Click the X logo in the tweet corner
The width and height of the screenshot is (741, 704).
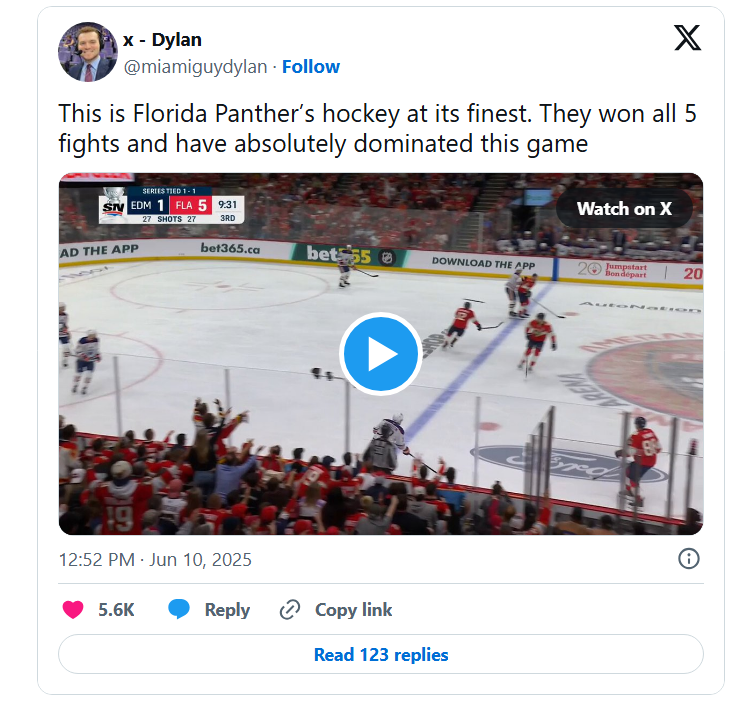tap(687, 38)
